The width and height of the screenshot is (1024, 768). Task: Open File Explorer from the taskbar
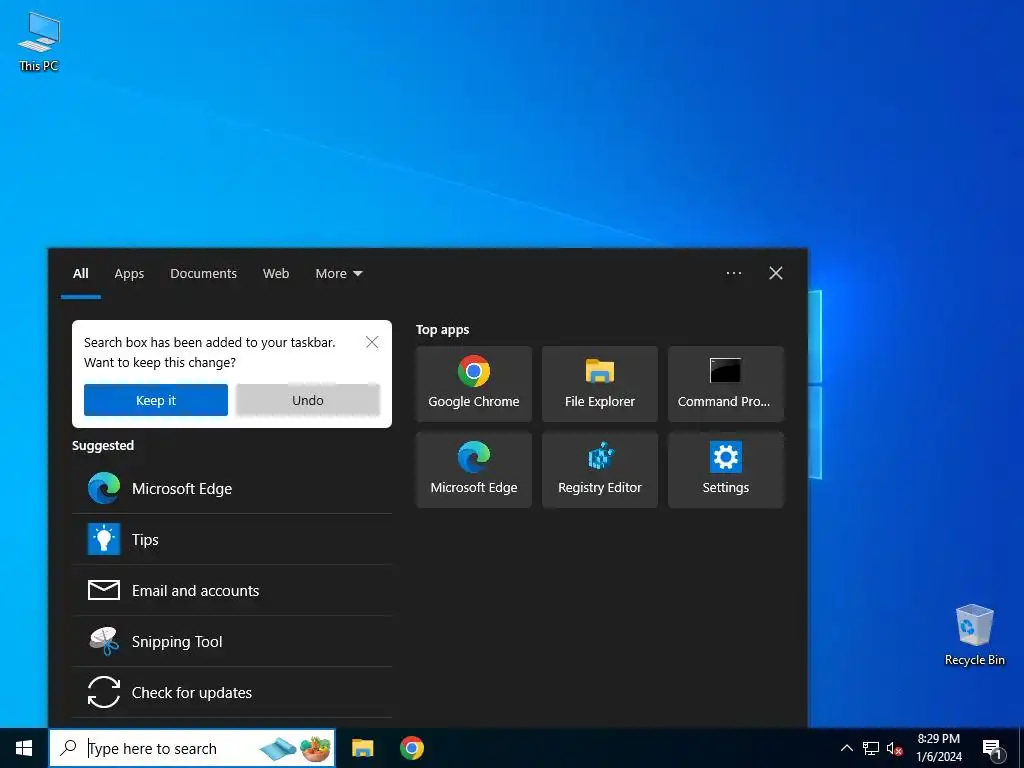coord(362,748)
